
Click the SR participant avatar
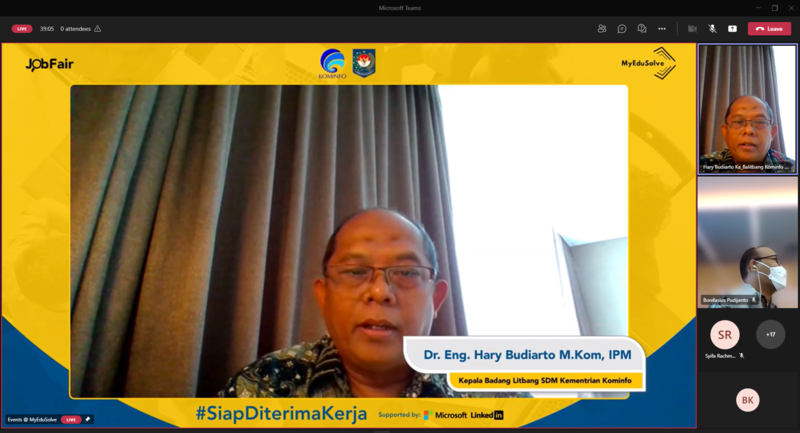(724, 335)
